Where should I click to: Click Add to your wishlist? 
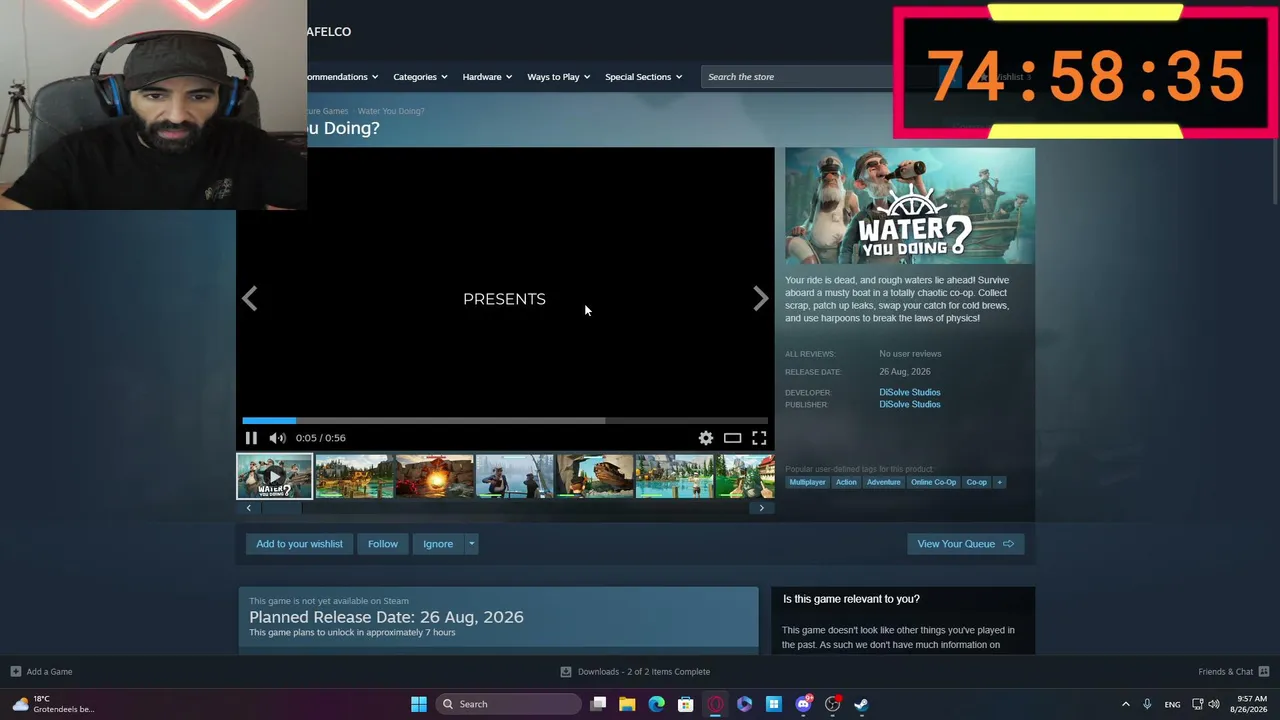(299, 544)
